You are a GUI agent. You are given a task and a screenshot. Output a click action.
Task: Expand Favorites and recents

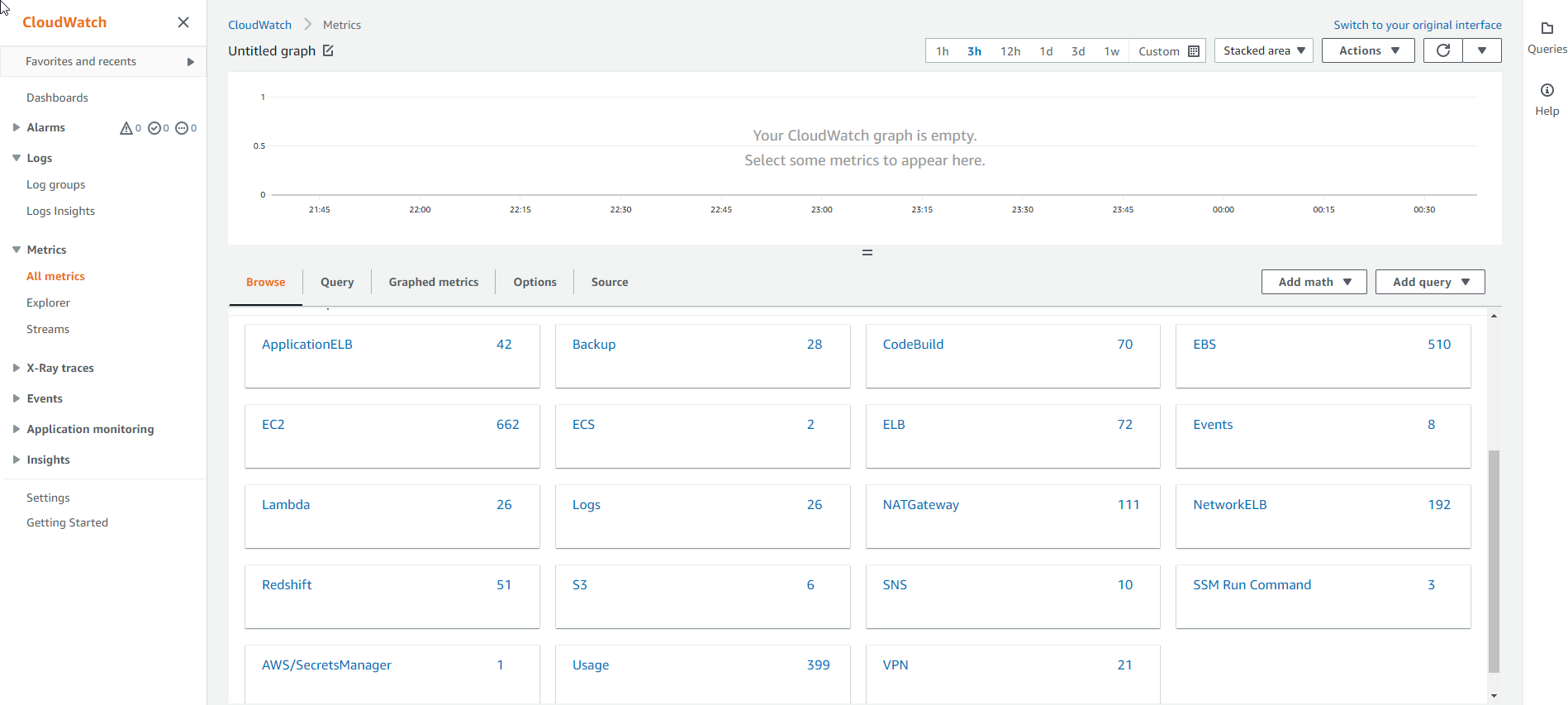(103, 61)
